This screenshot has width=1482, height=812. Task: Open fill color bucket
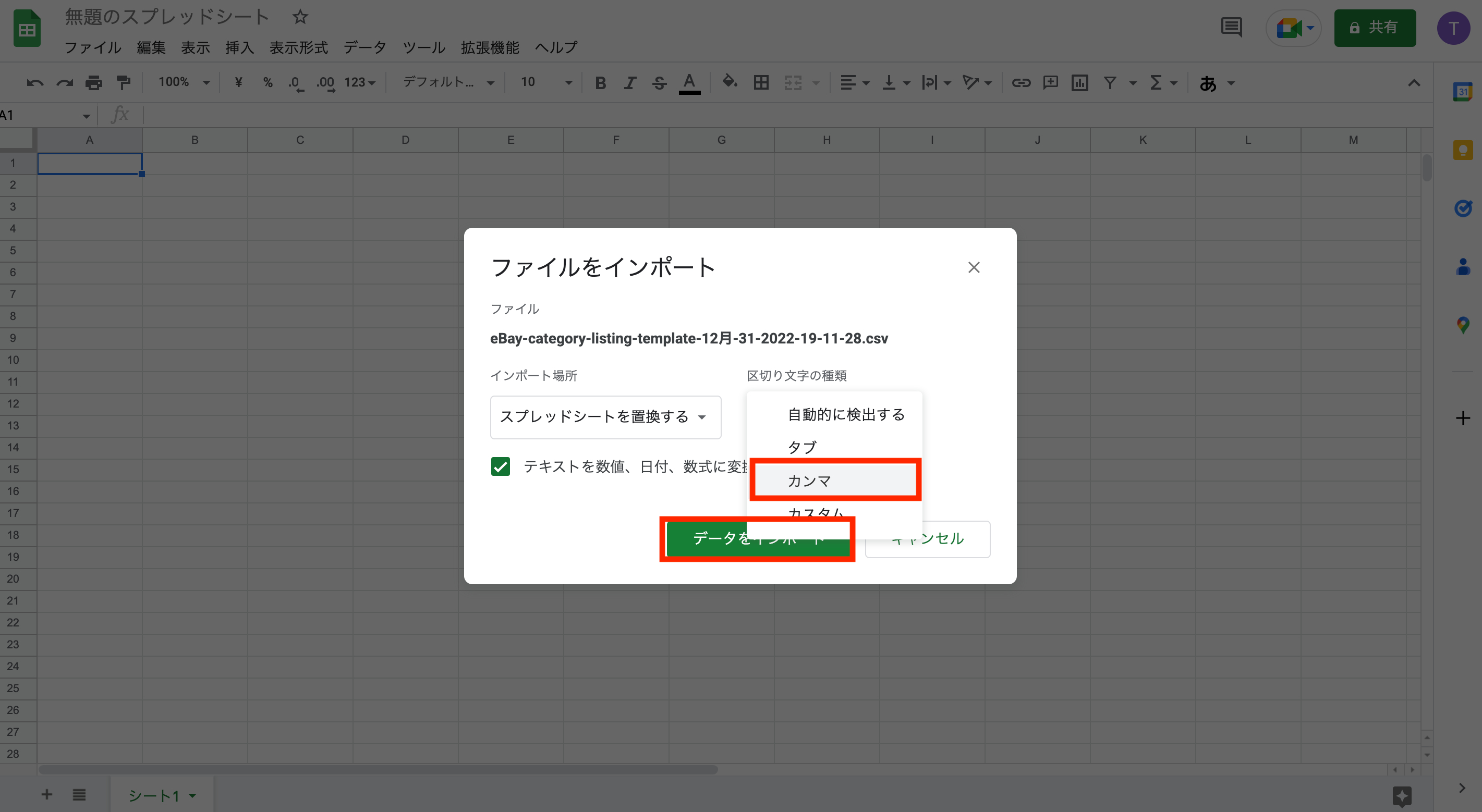pos(730,82)
